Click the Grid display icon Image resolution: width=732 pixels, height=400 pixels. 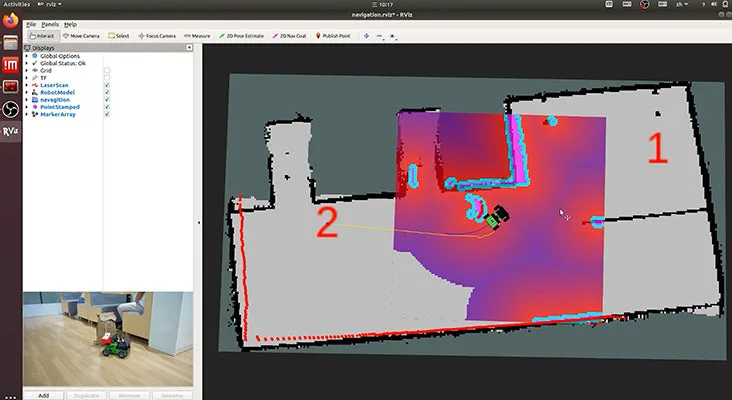click(35, 70)
